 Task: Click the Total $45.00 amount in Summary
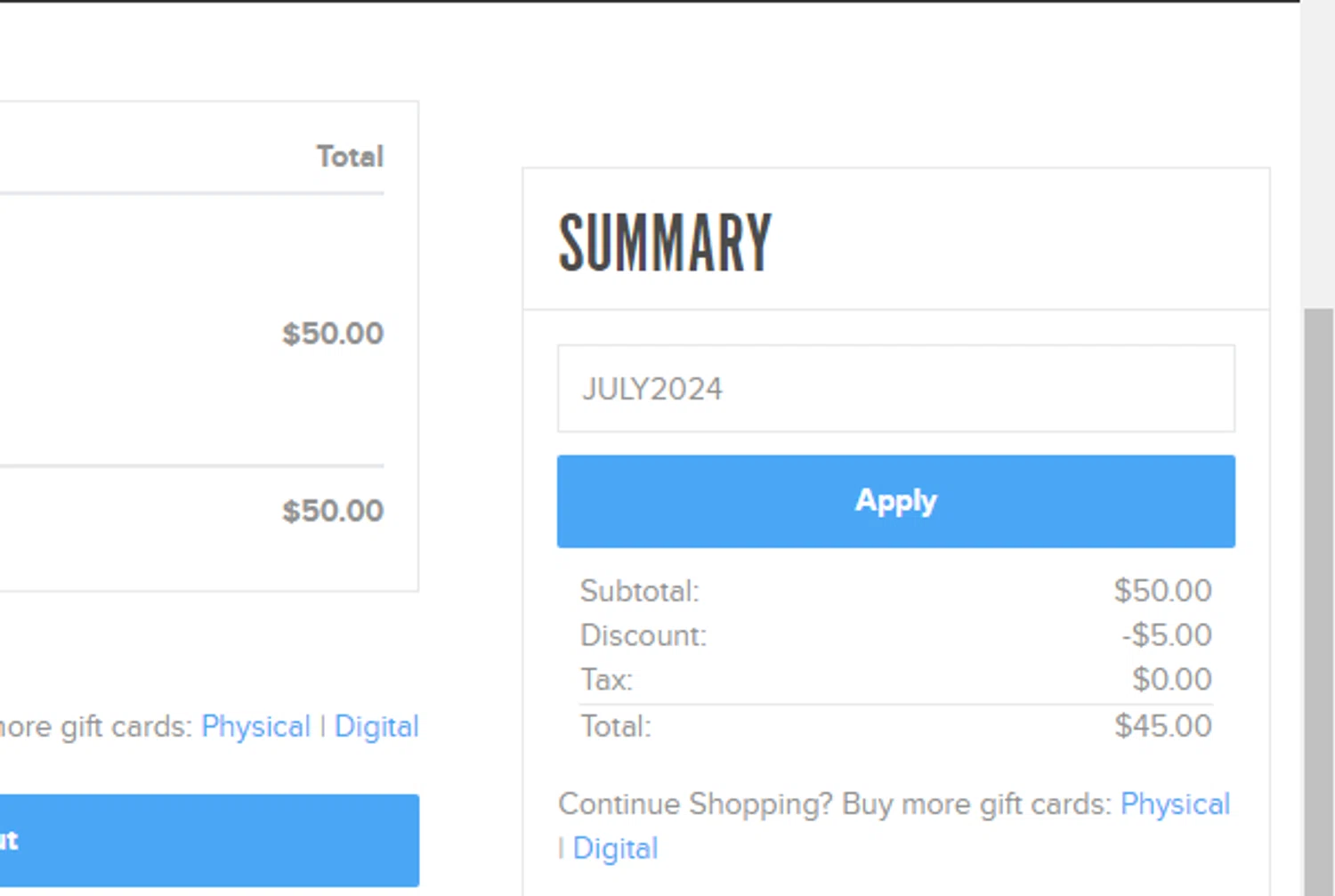(1162, 726)
